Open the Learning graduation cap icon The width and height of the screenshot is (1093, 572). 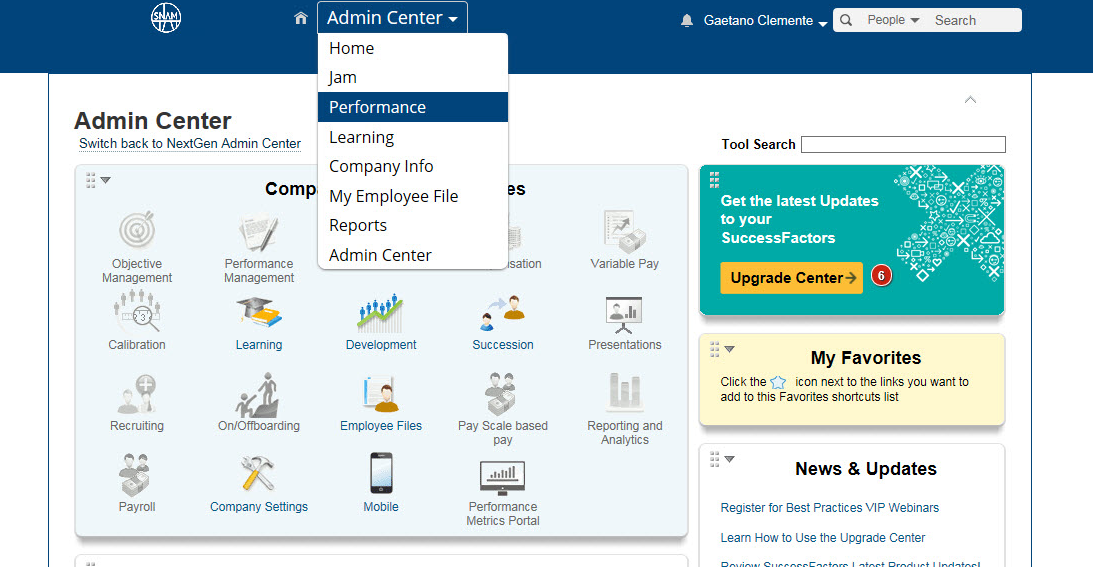coord(259,312)
